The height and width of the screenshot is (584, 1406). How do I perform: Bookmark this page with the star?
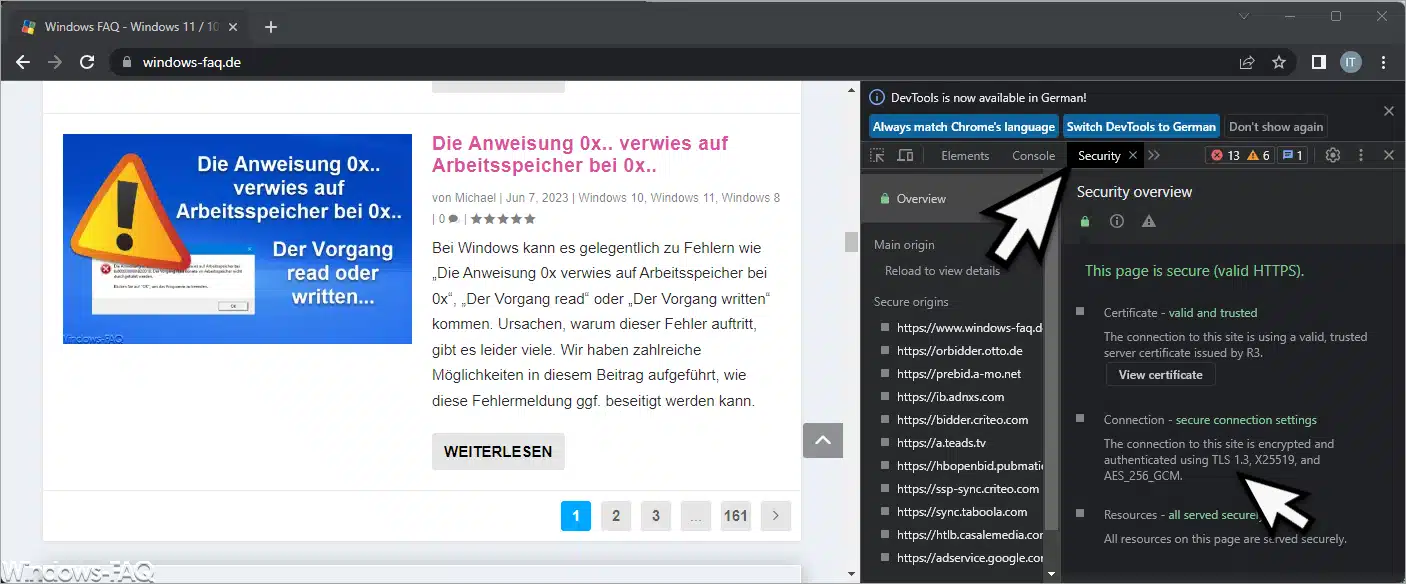tap(1278, 62)
